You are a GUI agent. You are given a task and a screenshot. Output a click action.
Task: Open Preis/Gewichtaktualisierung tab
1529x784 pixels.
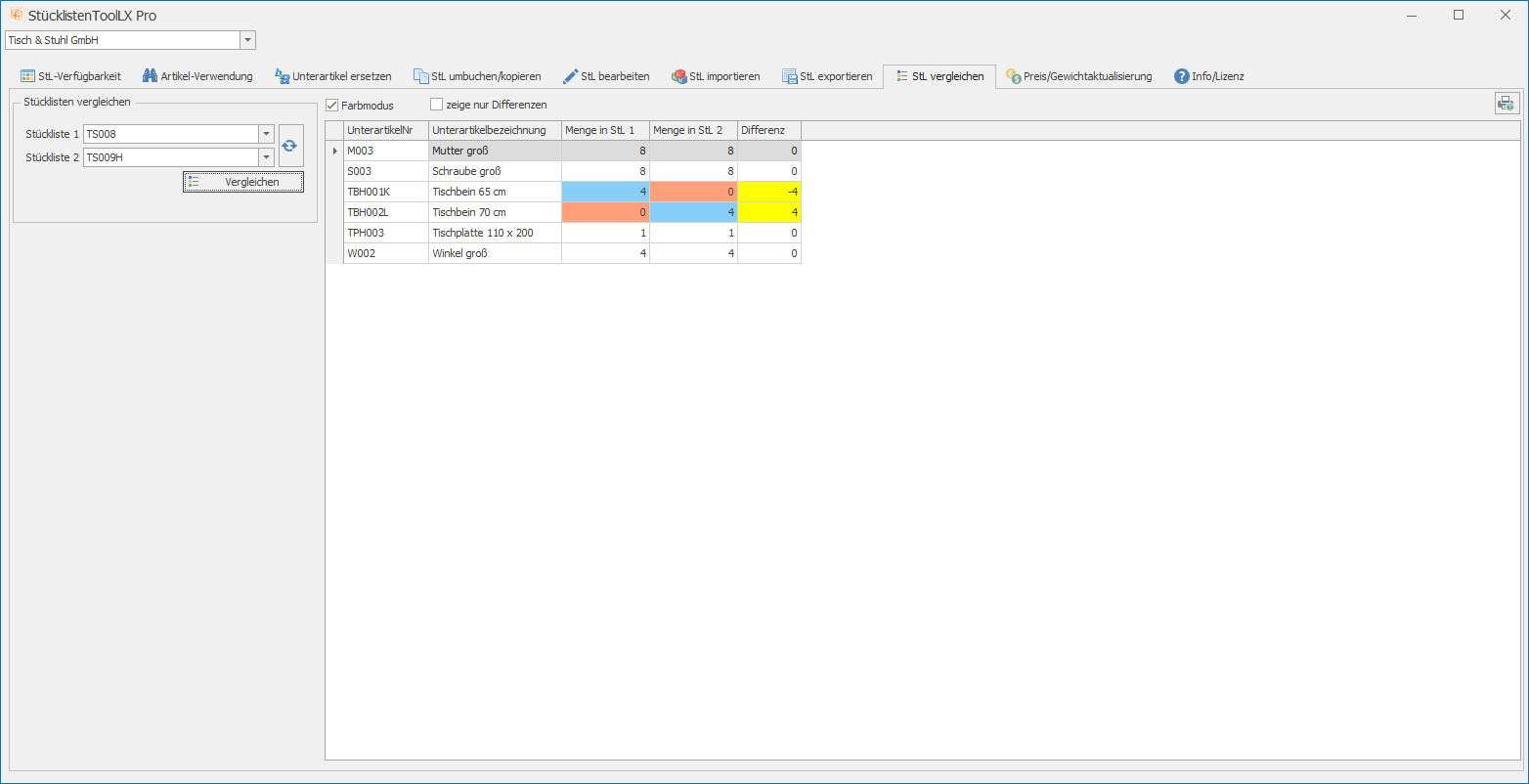1078,76
